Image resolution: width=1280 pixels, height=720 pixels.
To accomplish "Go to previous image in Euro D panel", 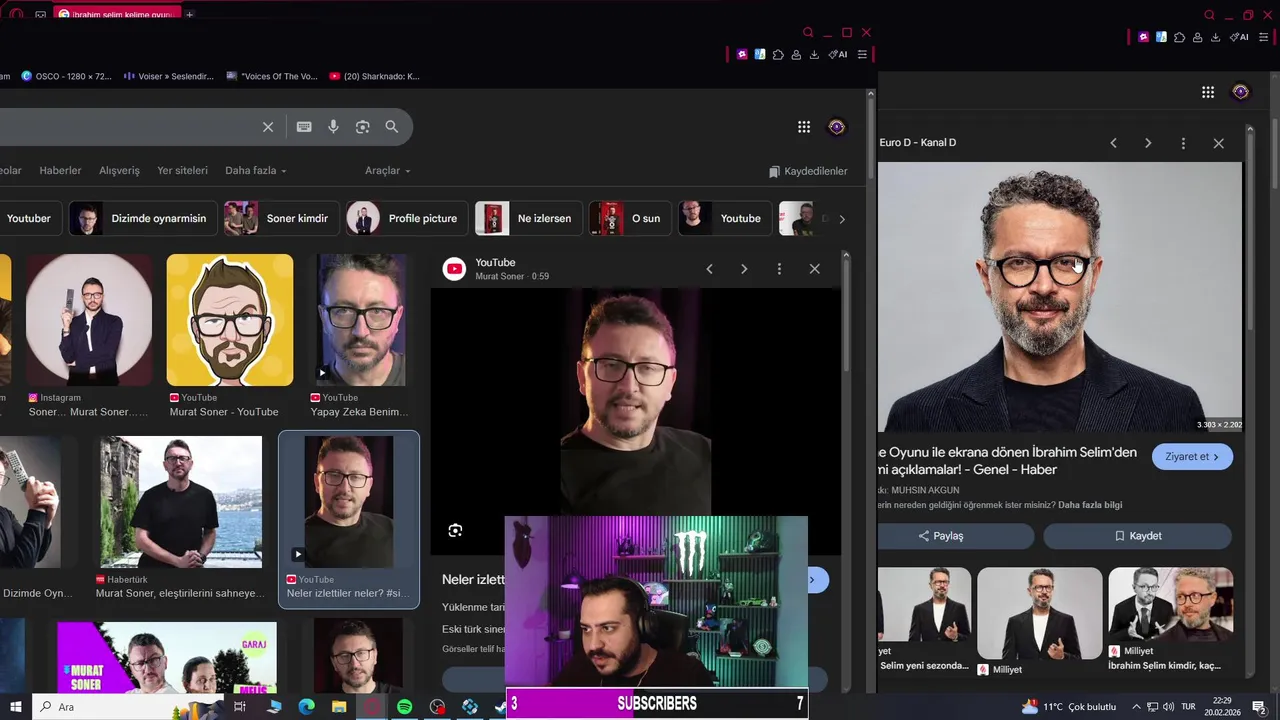I will coord(1113,143).
